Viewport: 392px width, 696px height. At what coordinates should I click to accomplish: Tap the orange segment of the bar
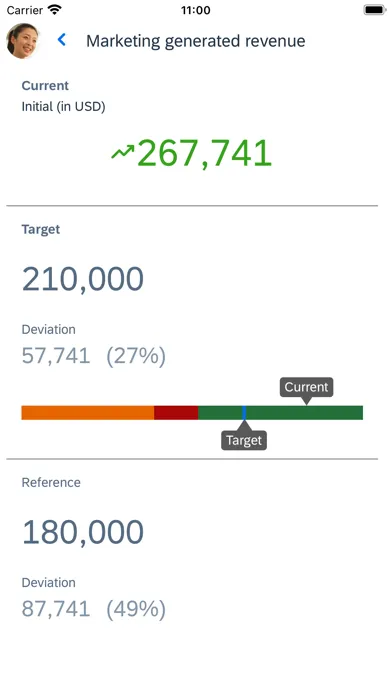[87, 412]
